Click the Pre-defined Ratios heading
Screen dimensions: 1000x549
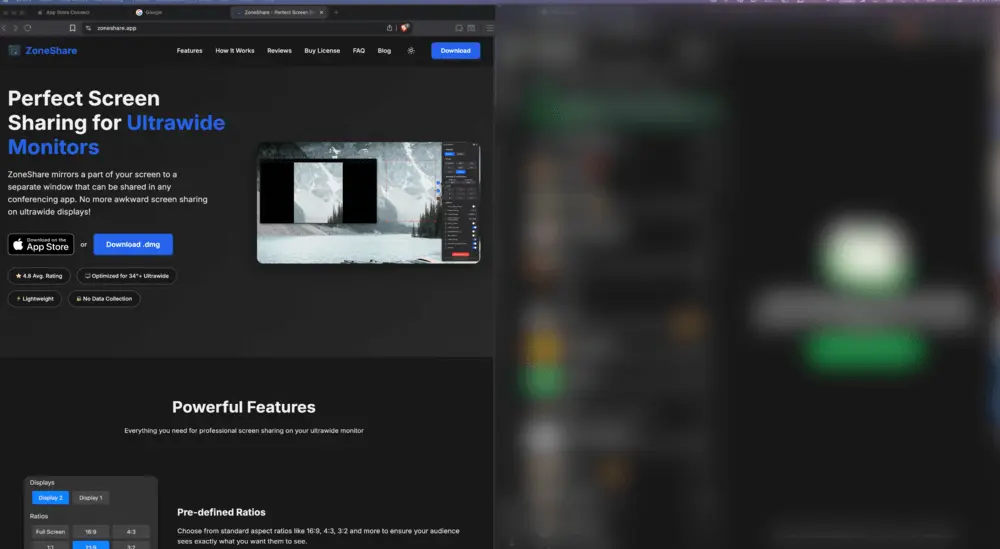coord(221,512)
